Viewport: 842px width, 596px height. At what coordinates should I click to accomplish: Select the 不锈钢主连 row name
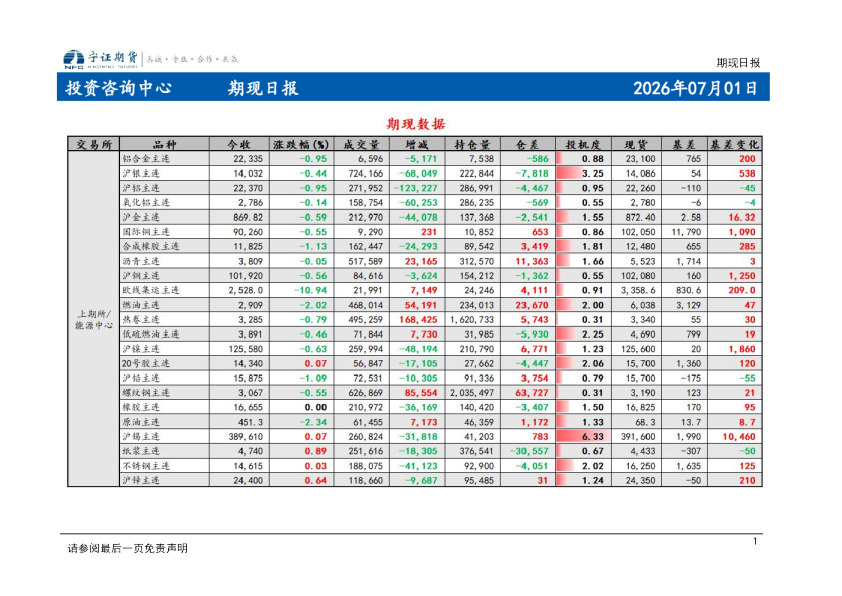(x=146, y=466)
